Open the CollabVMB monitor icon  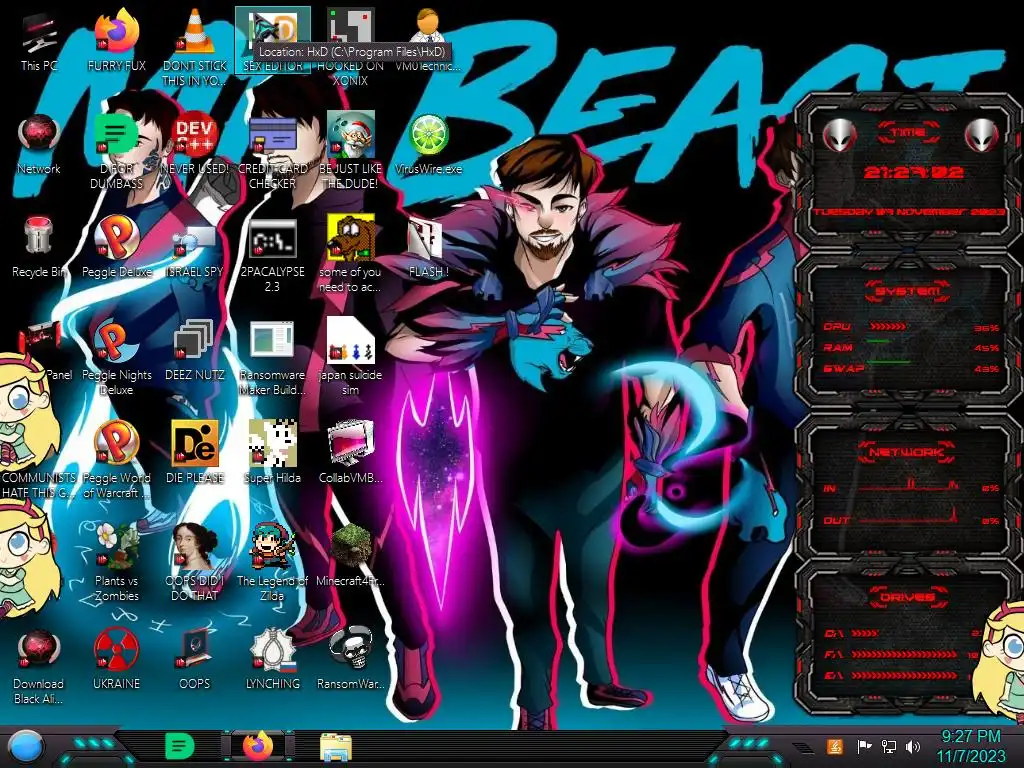click(351, 454)
